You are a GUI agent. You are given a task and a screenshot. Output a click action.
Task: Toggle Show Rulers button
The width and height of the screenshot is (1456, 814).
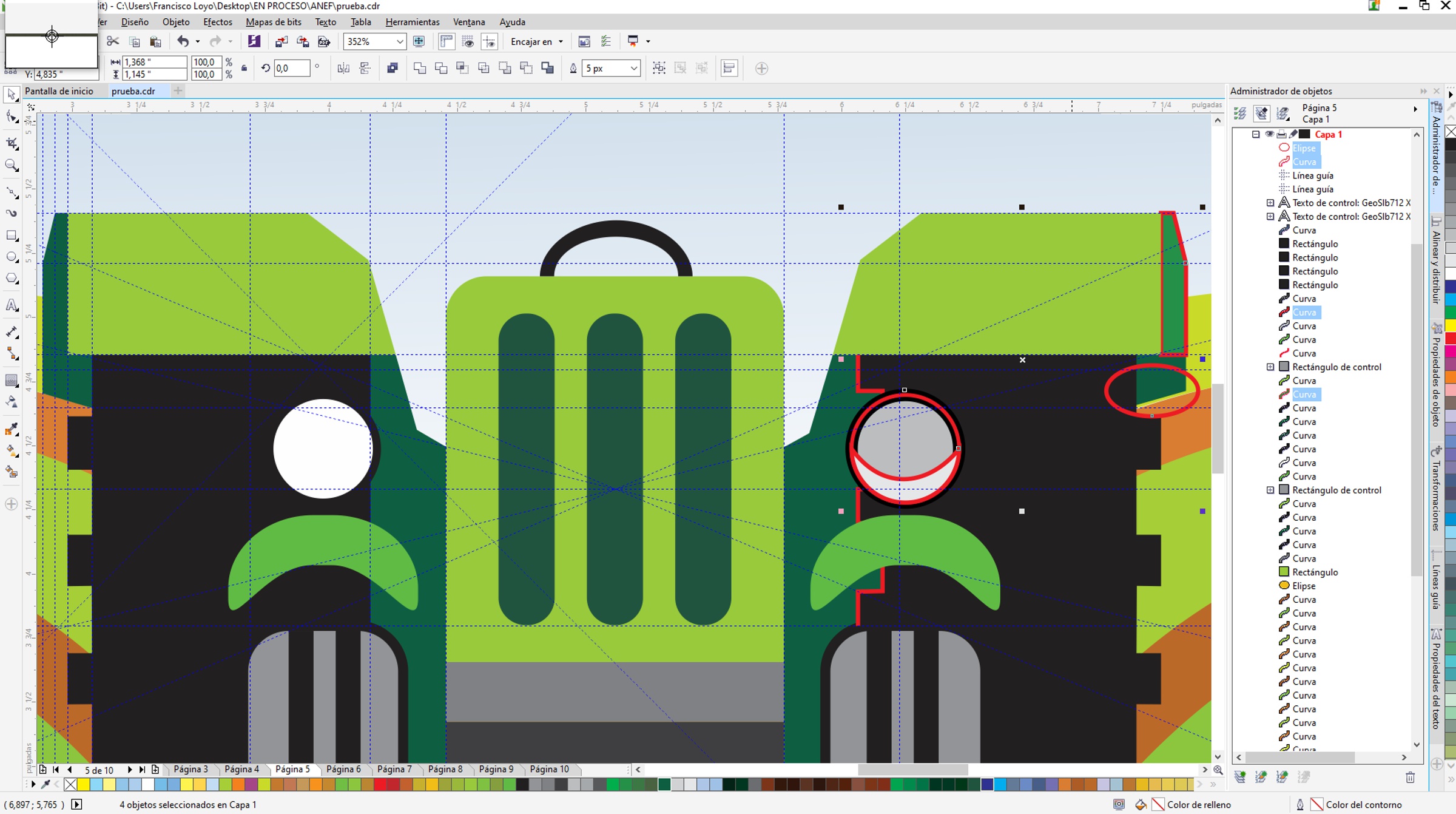pos(447,41)
